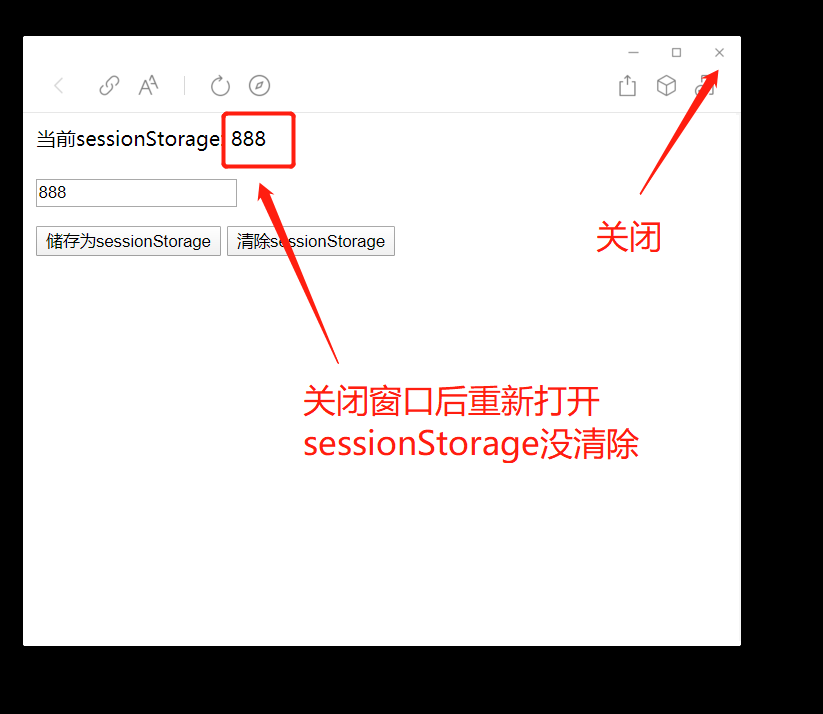
Task: Click the displayed 888 value in the red box
Action: point(248,139)
